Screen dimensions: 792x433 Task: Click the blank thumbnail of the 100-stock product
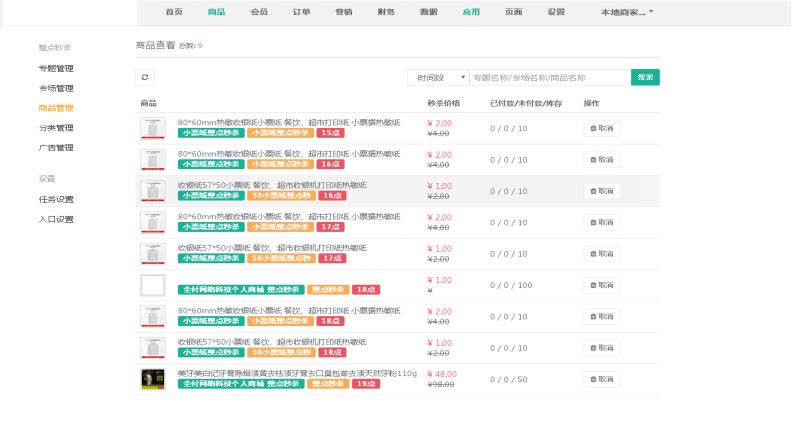click(152, 285)
